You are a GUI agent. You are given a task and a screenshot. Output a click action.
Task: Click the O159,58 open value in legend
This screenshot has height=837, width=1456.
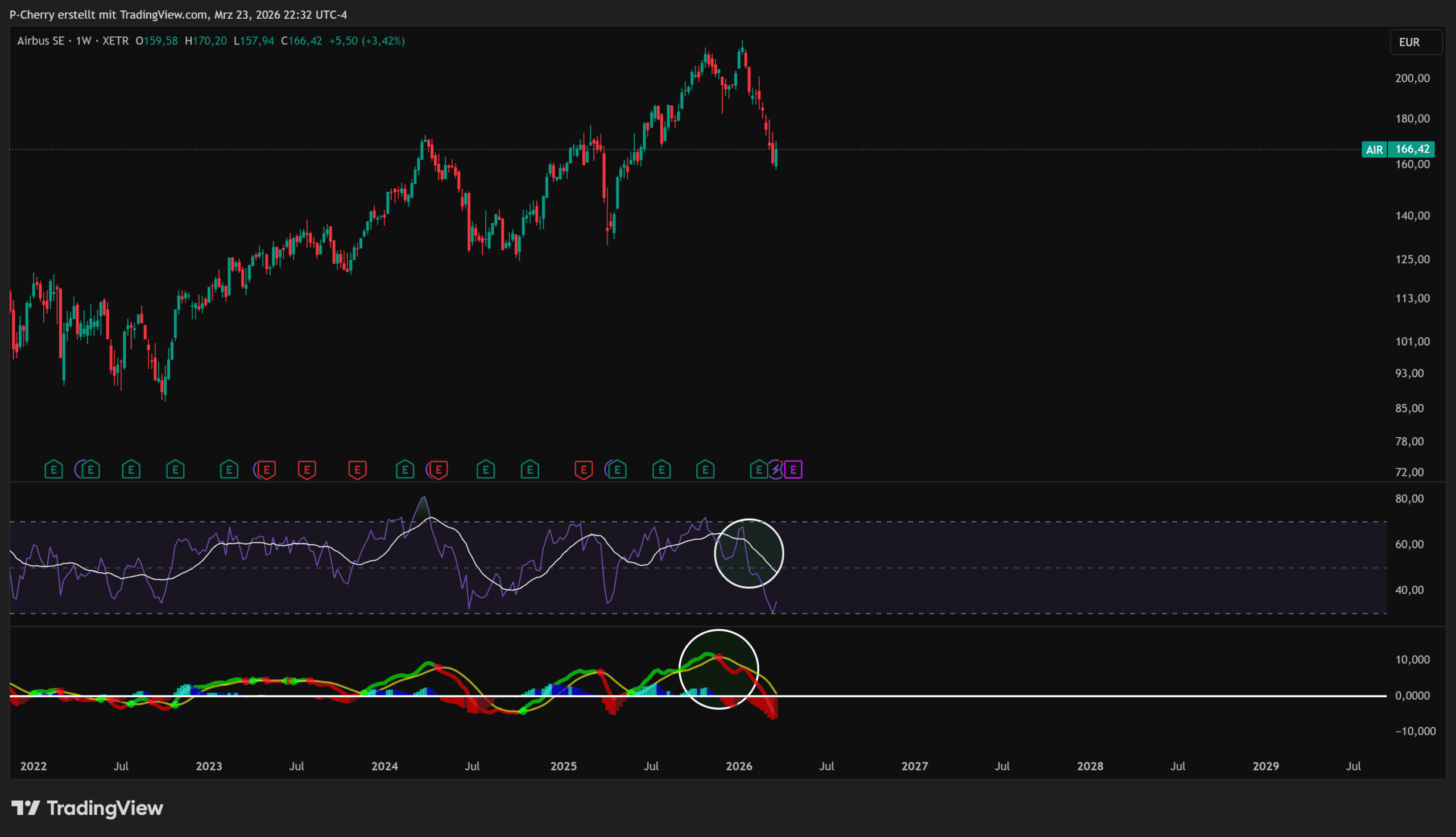pos(156,41)
